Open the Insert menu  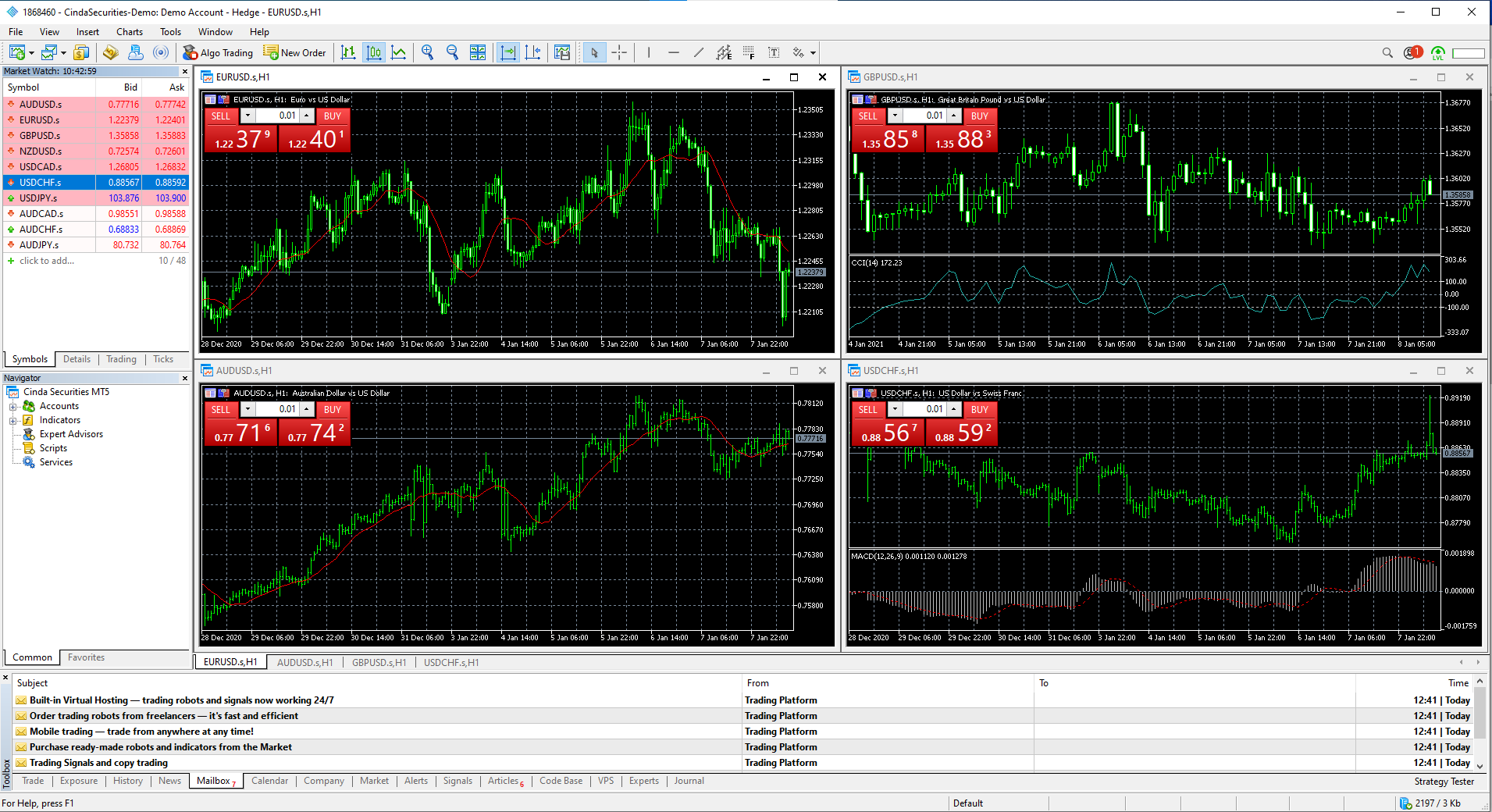tap(87, 32)
